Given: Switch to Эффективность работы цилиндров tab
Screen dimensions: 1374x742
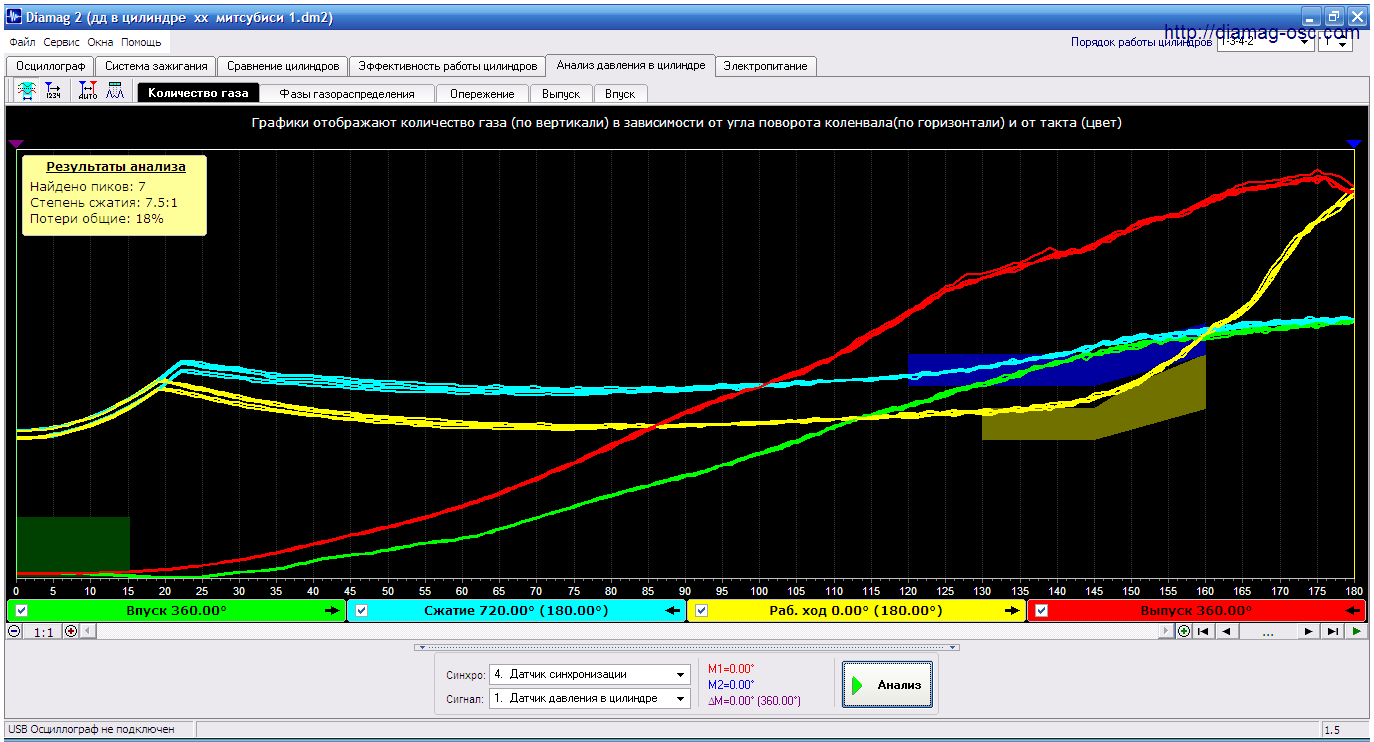Looking at the screenshot, I should 448,66.
